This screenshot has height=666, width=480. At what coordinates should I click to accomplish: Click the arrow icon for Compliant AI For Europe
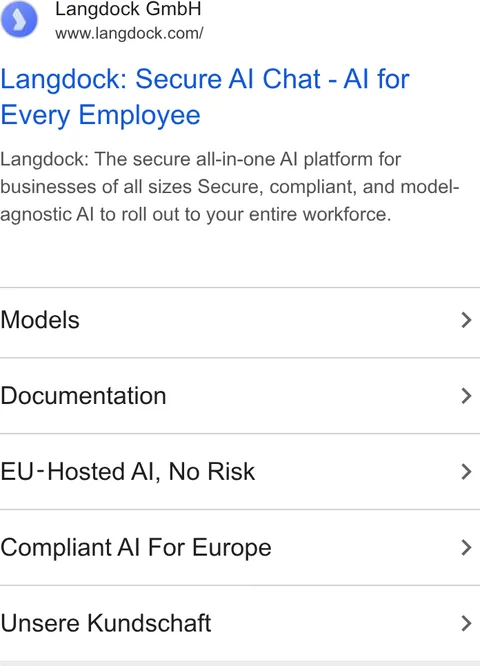(466, 547)
